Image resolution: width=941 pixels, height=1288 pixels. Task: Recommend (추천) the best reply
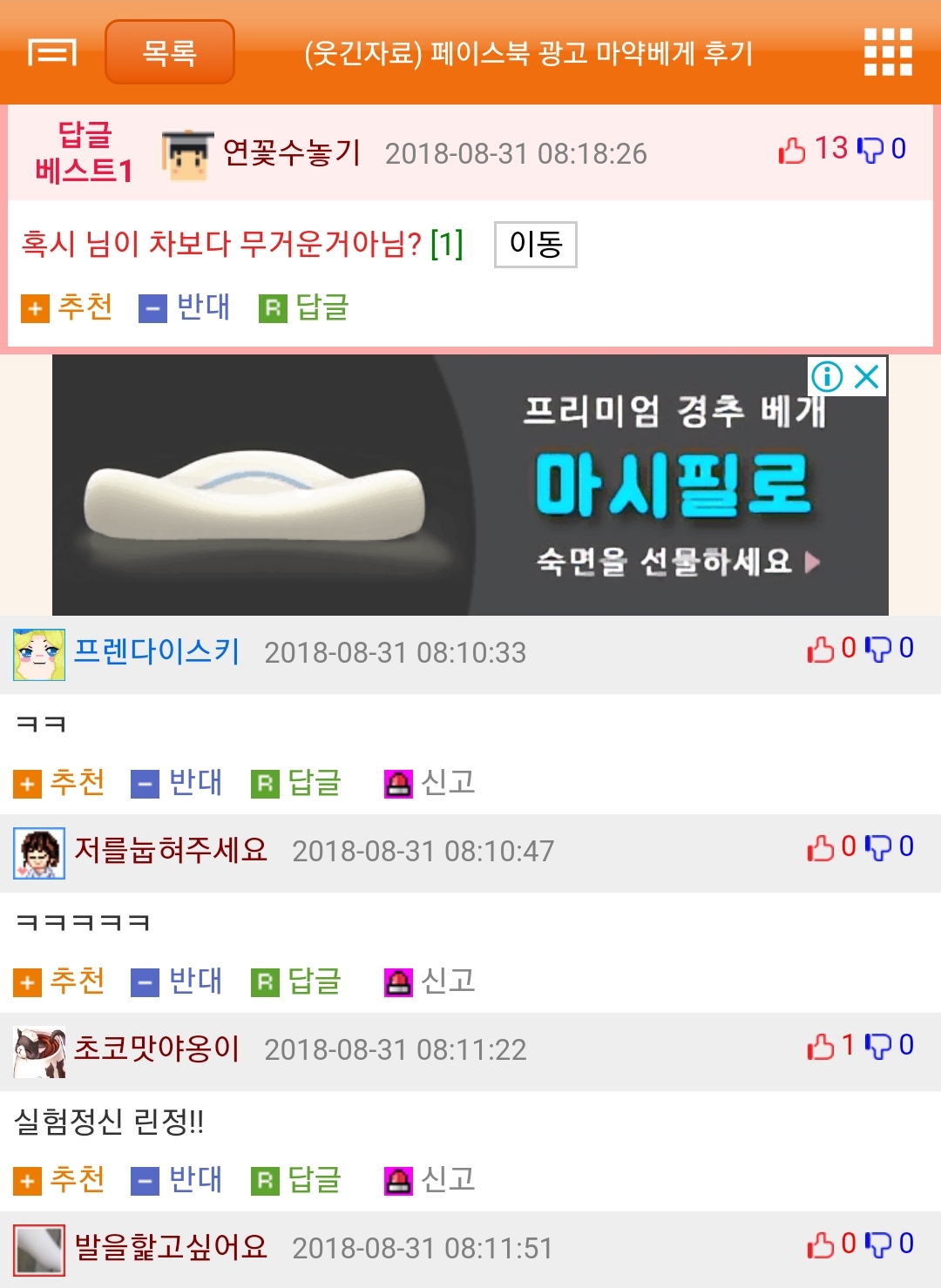tap(67, 307)
